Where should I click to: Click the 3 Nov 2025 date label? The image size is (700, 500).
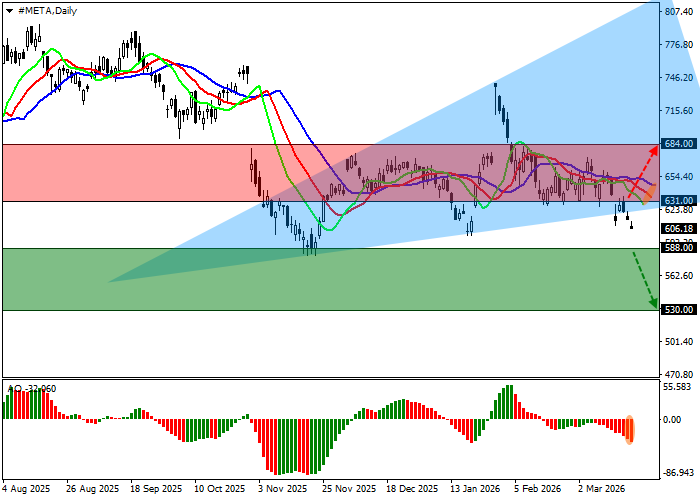(281, 489)
